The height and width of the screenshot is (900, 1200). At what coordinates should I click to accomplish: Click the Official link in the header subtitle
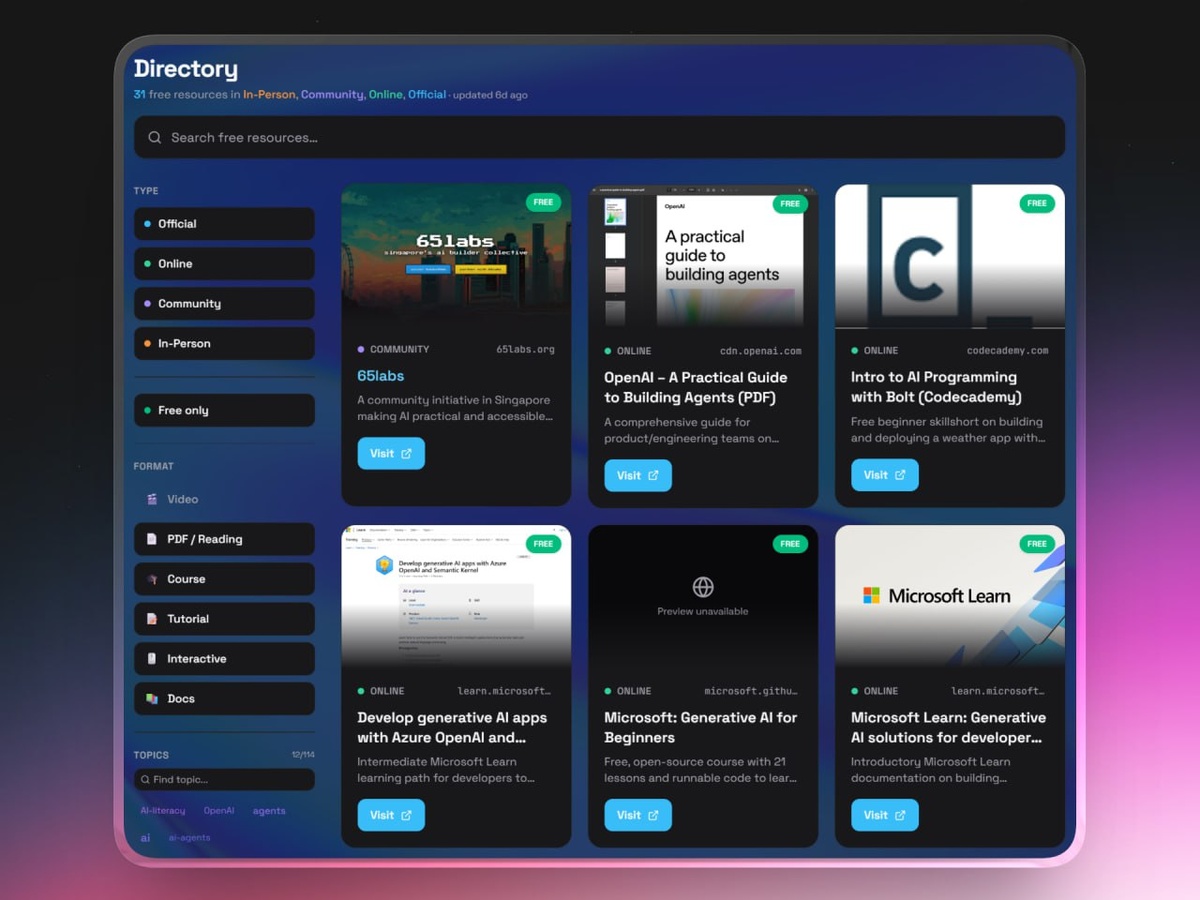[x=427, y=95]
